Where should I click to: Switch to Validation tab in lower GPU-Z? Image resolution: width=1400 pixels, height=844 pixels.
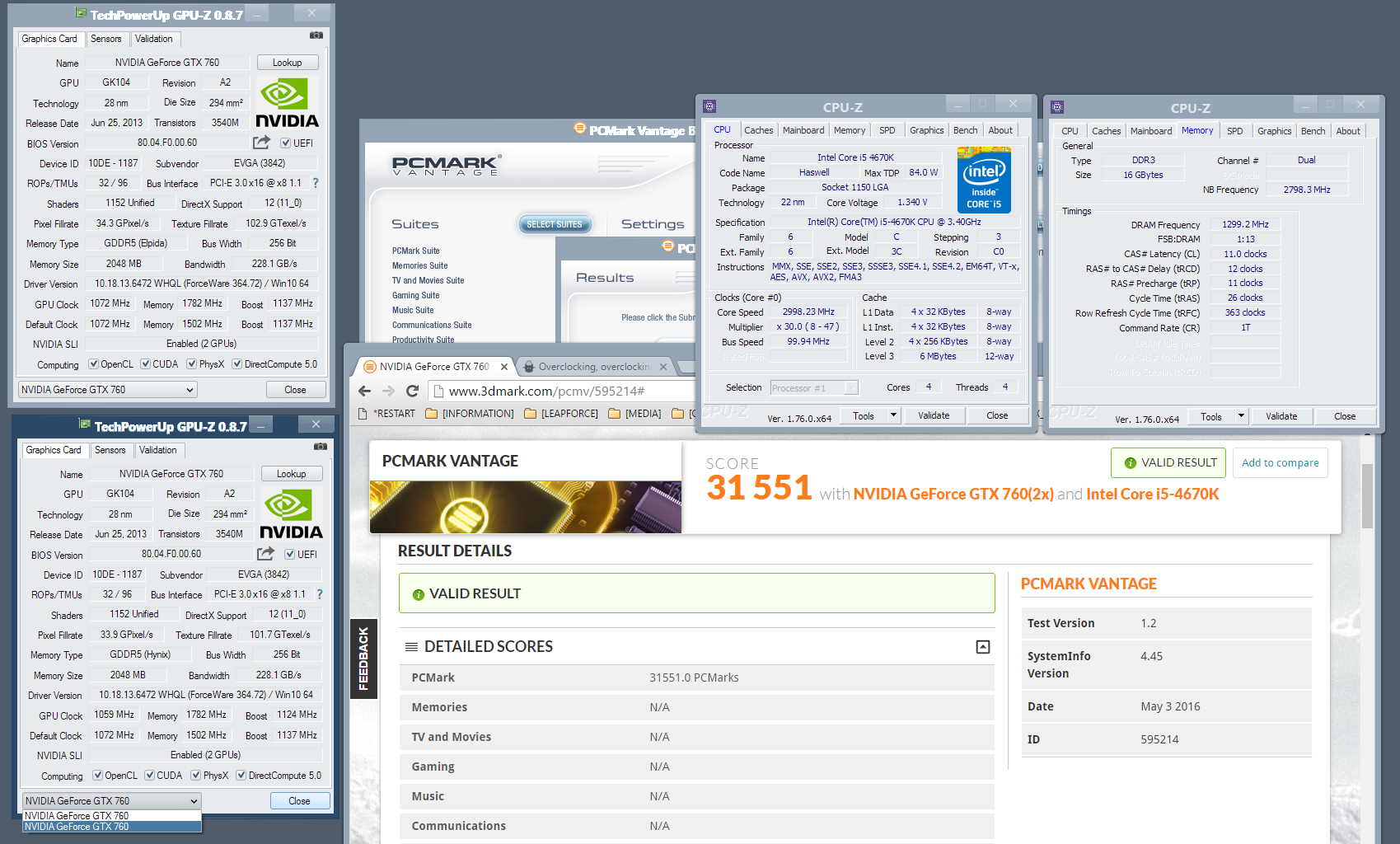(x=158, y=450)
